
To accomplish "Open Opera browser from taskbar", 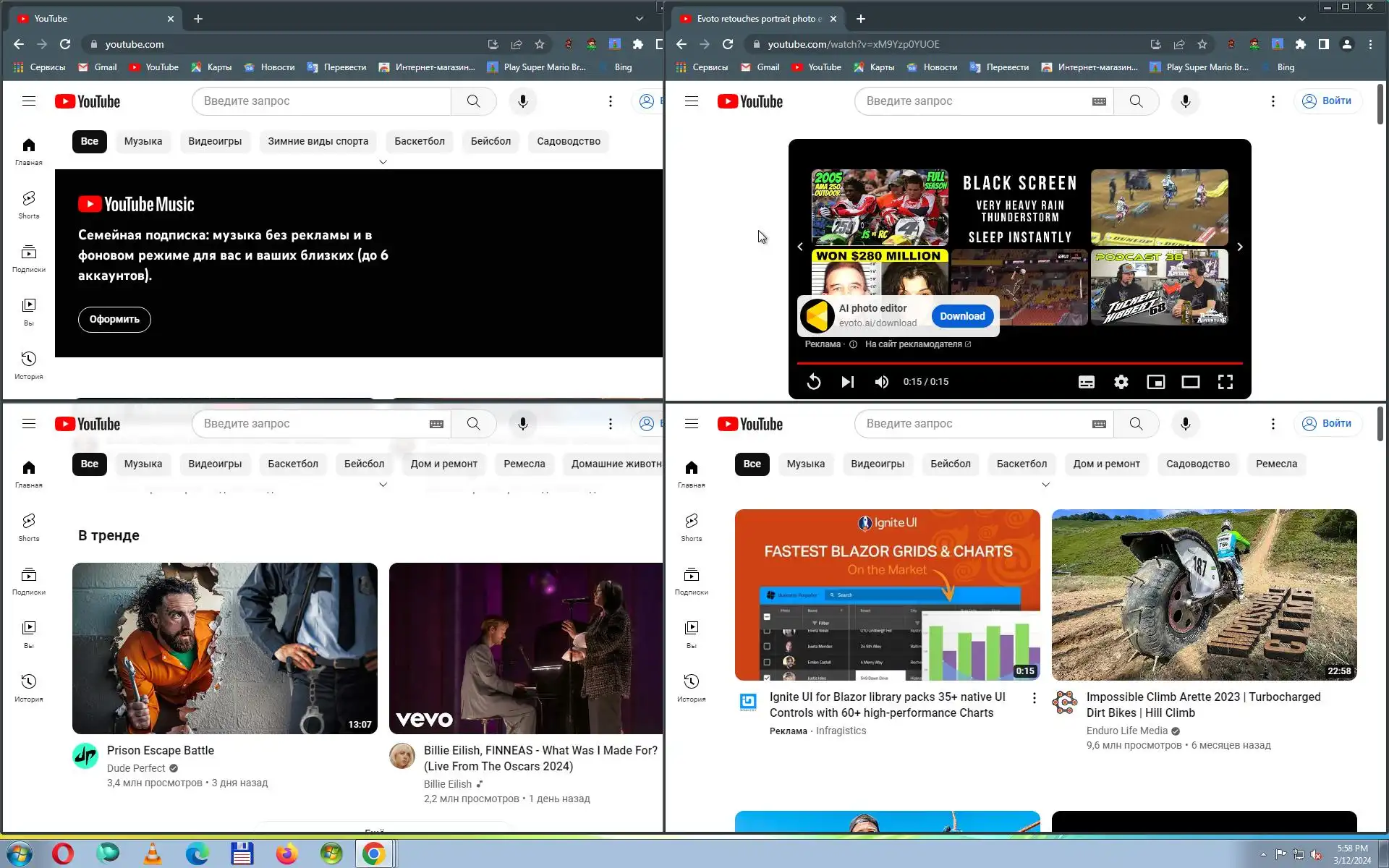I will pos(63,854).
